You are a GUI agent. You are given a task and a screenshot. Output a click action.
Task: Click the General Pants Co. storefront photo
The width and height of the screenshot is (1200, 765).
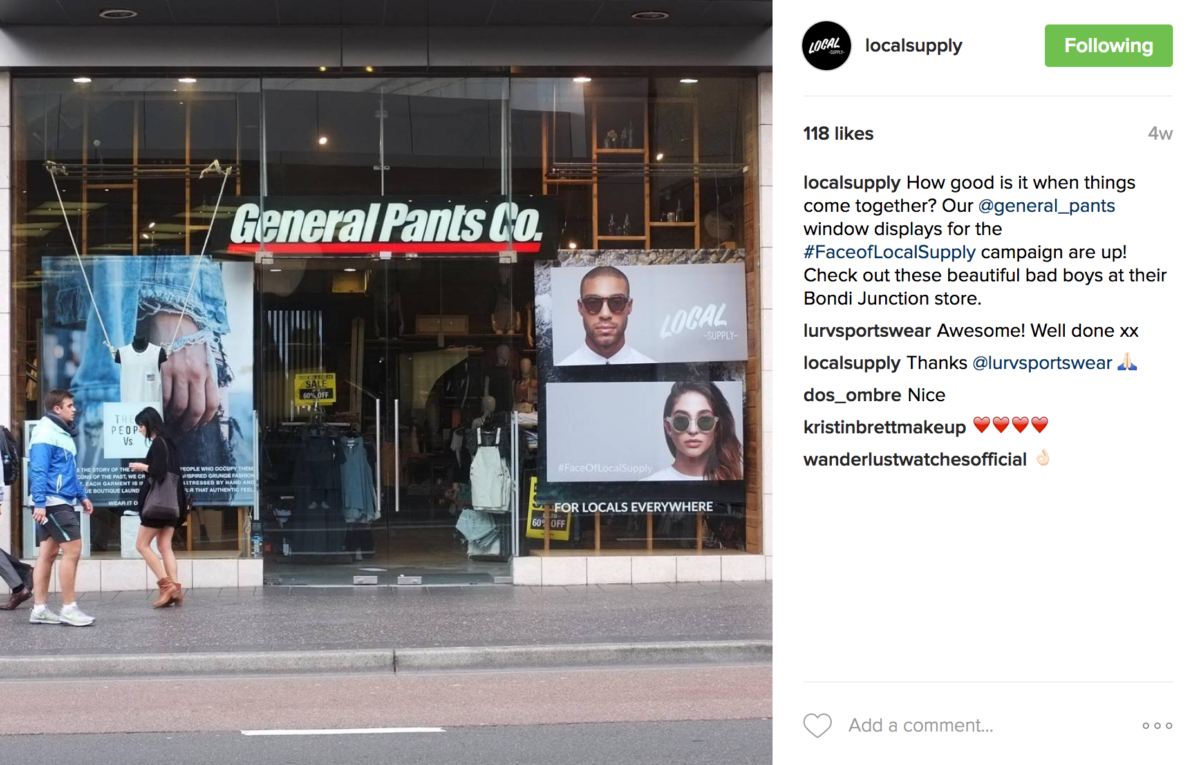[x=386, y=382]
